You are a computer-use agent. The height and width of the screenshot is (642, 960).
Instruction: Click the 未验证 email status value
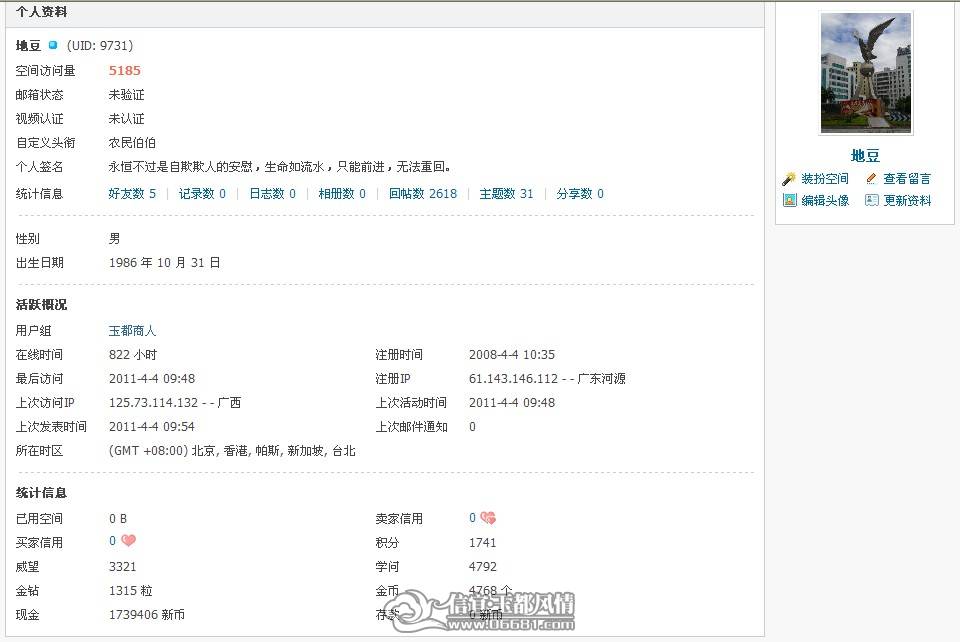127,95
